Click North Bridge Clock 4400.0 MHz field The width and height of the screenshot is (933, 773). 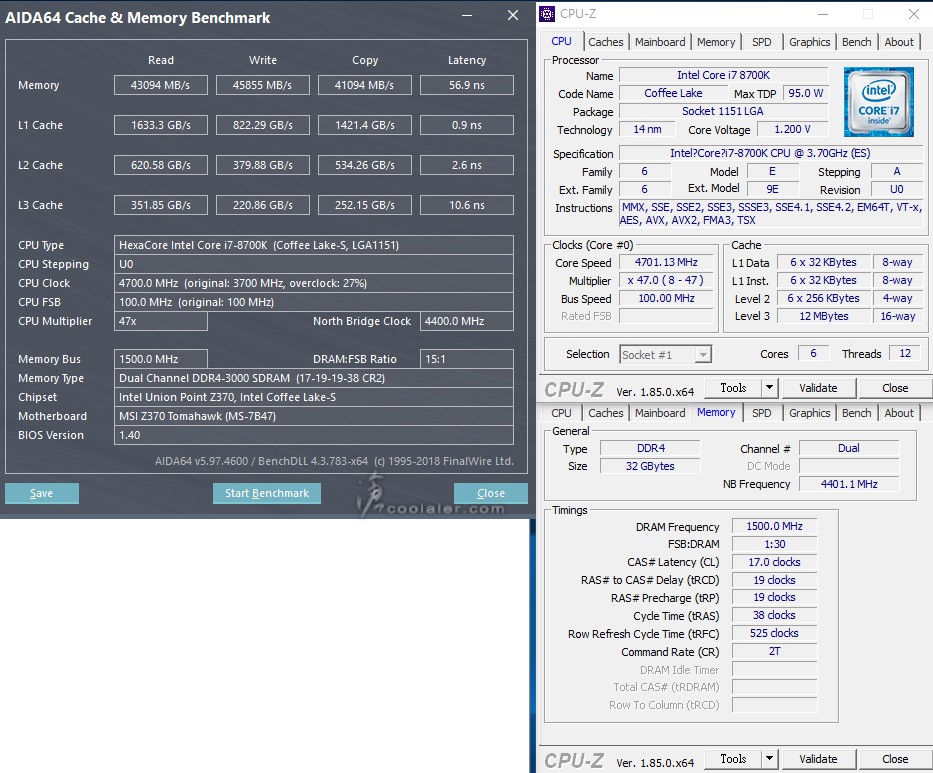coord(466,321)
